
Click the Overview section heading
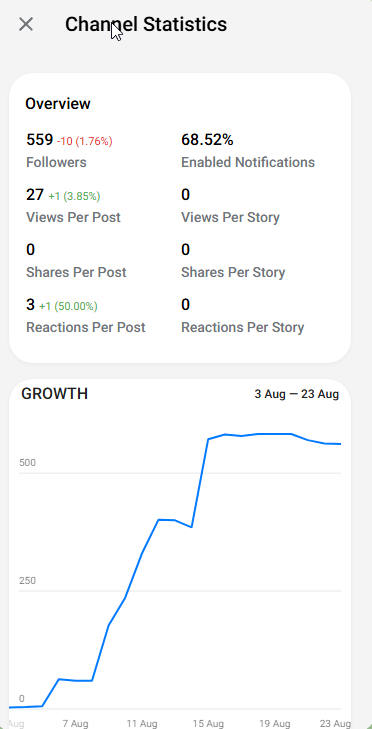coord(58,104)
